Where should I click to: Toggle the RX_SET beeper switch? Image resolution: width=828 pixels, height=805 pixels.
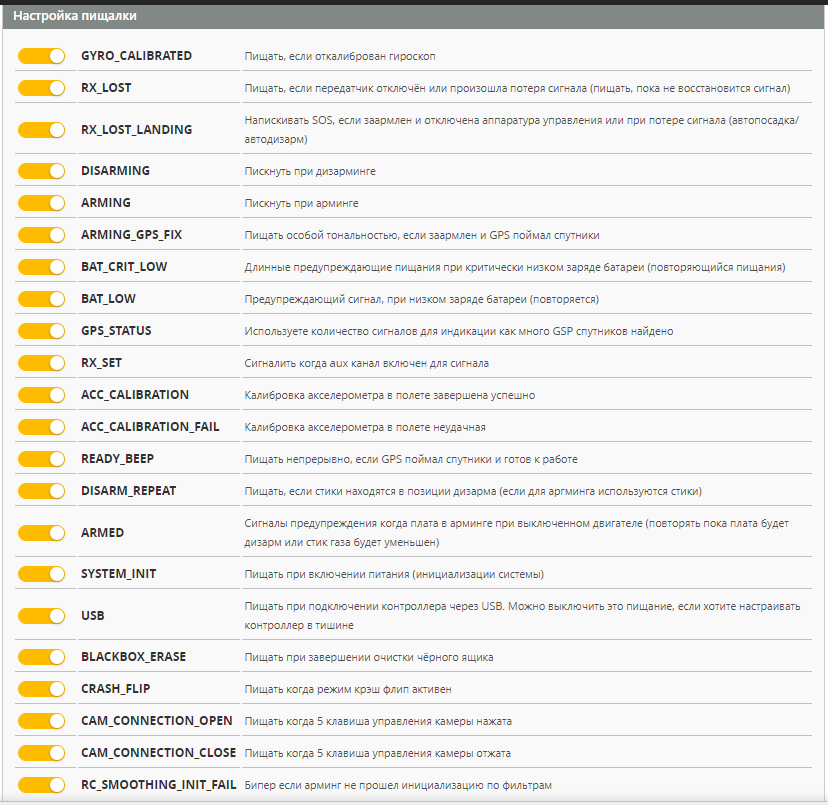[41, 363]
